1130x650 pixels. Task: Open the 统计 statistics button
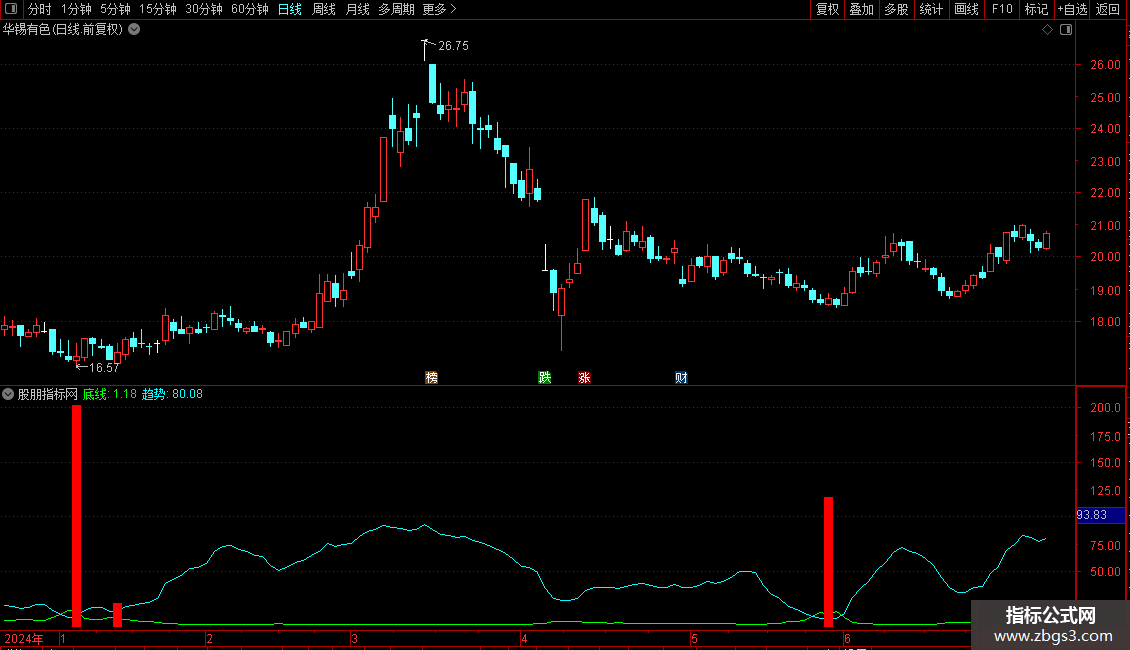click(930, 9)
